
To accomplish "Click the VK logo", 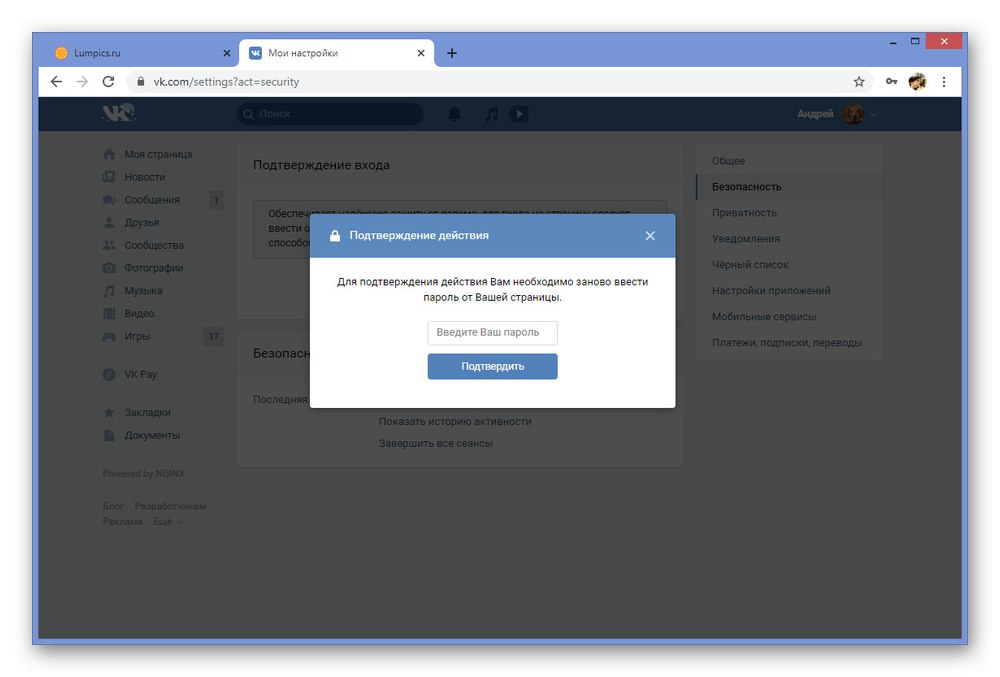I will 119,113.
